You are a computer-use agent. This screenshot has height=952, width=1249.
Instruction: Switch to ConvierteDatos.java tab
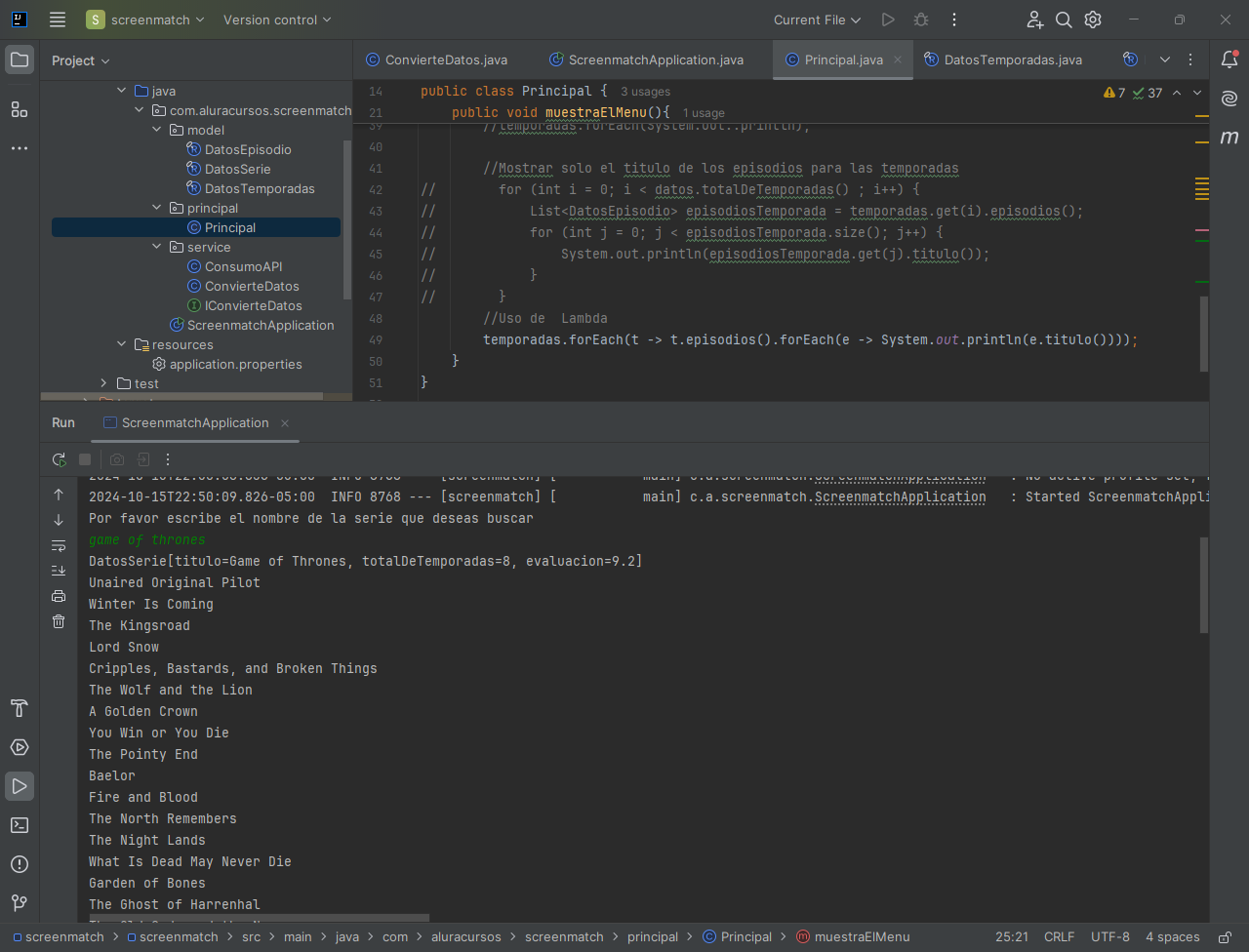[436, 59]
